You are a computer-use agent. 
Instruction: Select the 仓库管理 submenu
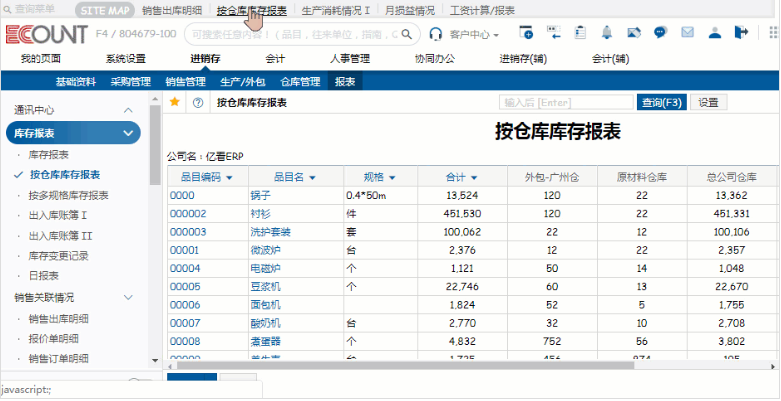point(300,82)
